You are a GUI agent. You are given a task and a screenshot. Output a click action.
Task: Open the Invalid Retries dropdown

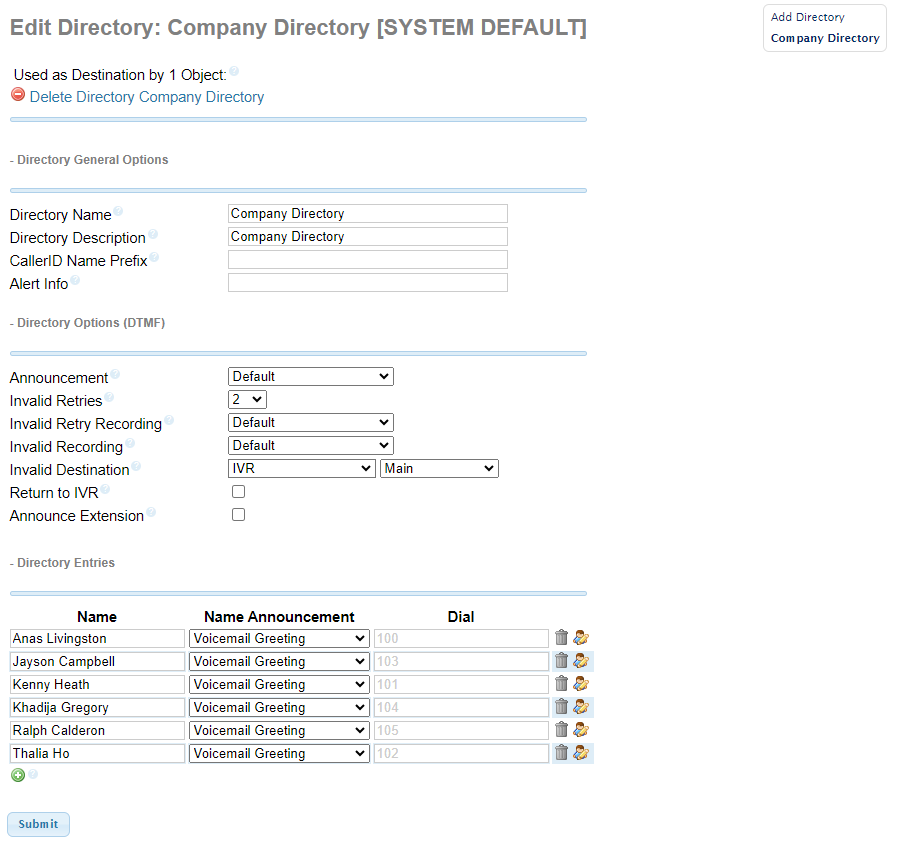(246, 398)
